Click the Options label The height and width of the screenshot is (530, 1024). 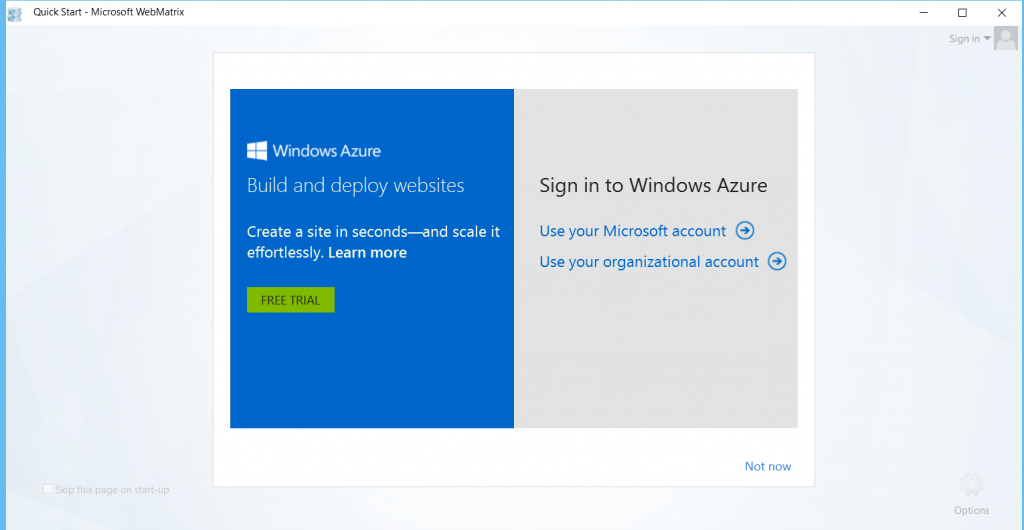[x=972, y=510]
